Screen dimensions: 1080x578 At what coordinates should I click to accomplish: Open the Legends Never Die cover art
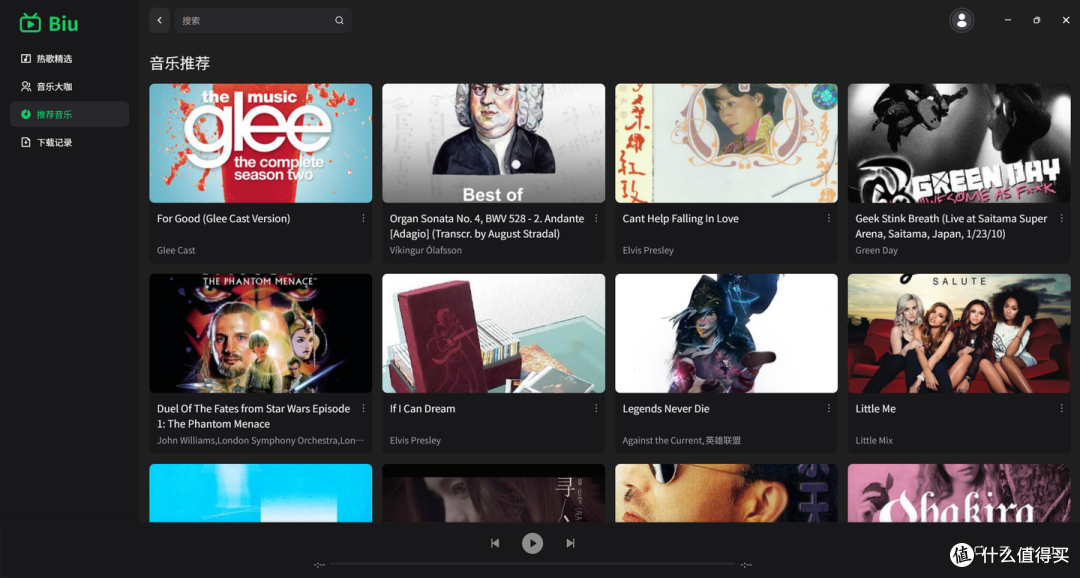[726, 333]
